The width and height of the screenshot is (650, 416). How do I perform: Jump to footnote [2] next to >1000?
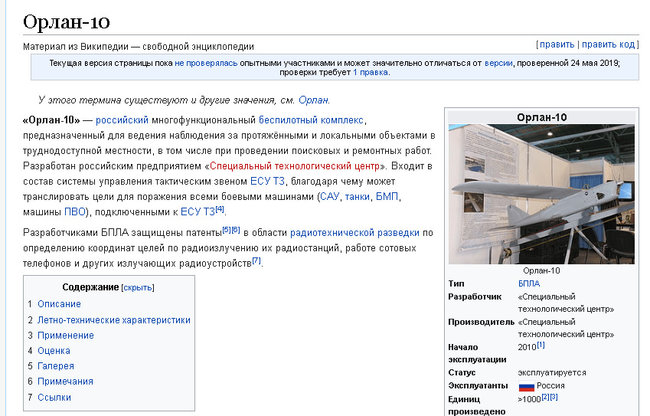click(545, 397)
